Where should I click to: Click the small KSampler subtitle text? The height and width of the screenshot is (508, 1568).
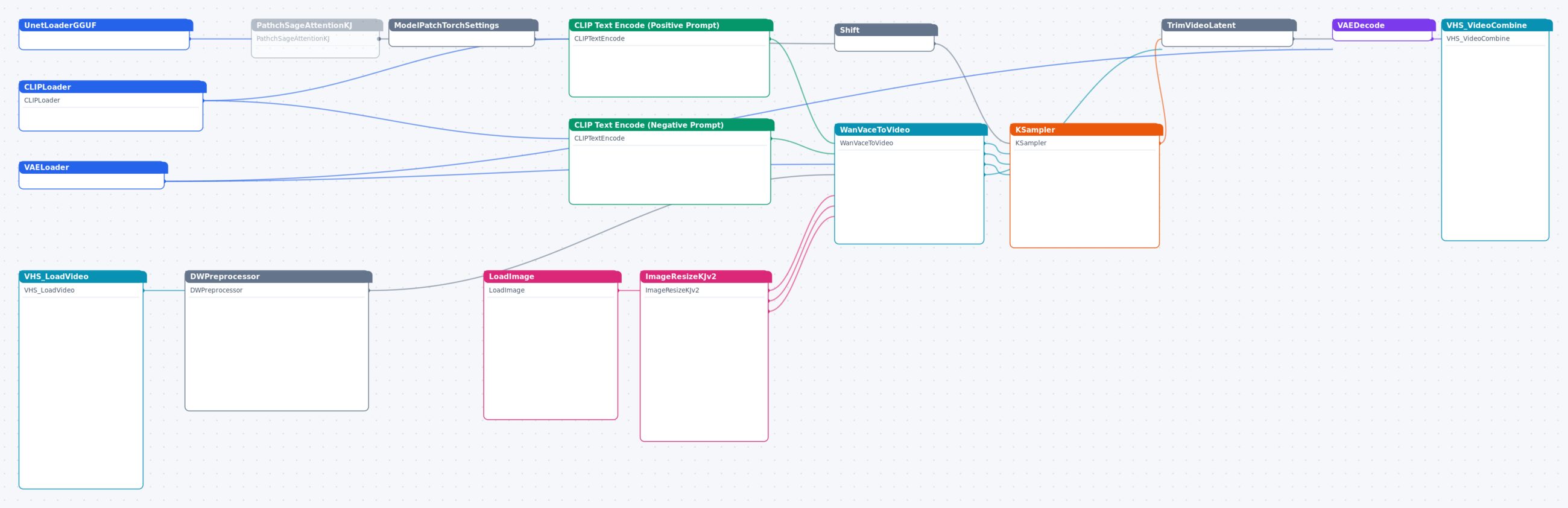1031,143
